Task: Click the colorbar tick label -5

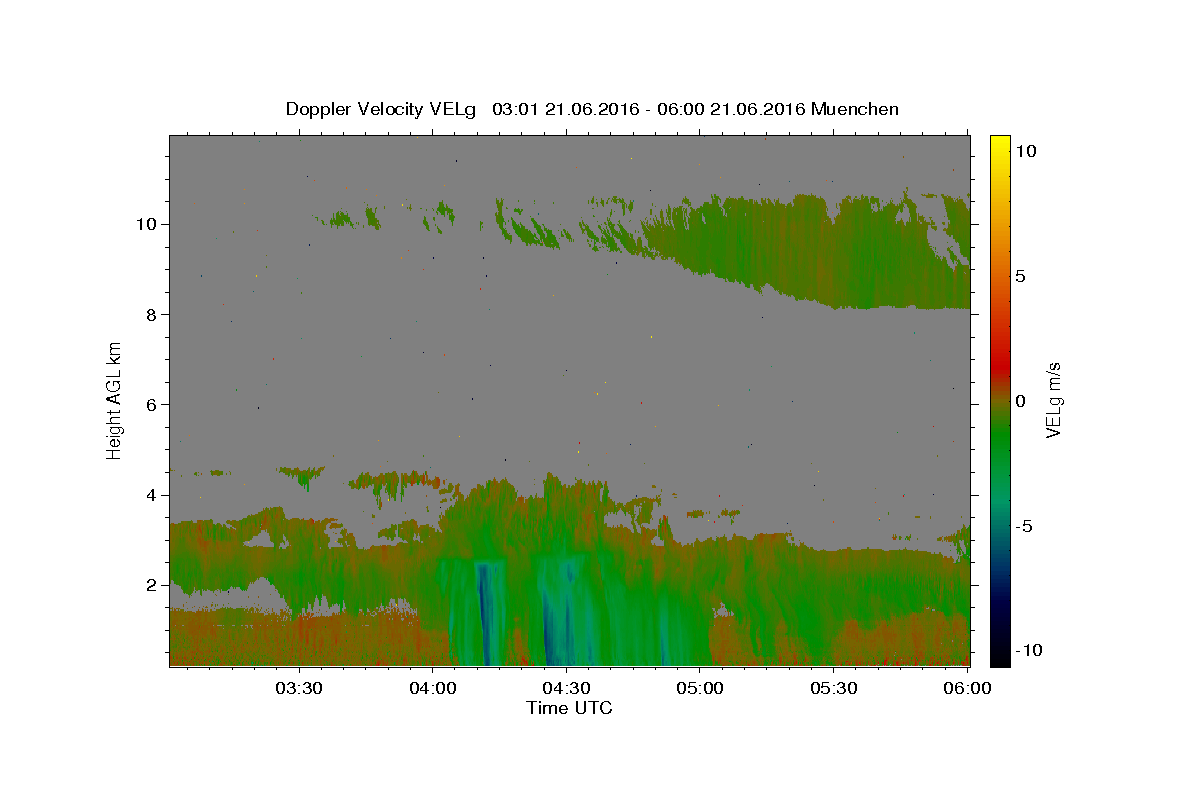Action: pos(1024,526)
